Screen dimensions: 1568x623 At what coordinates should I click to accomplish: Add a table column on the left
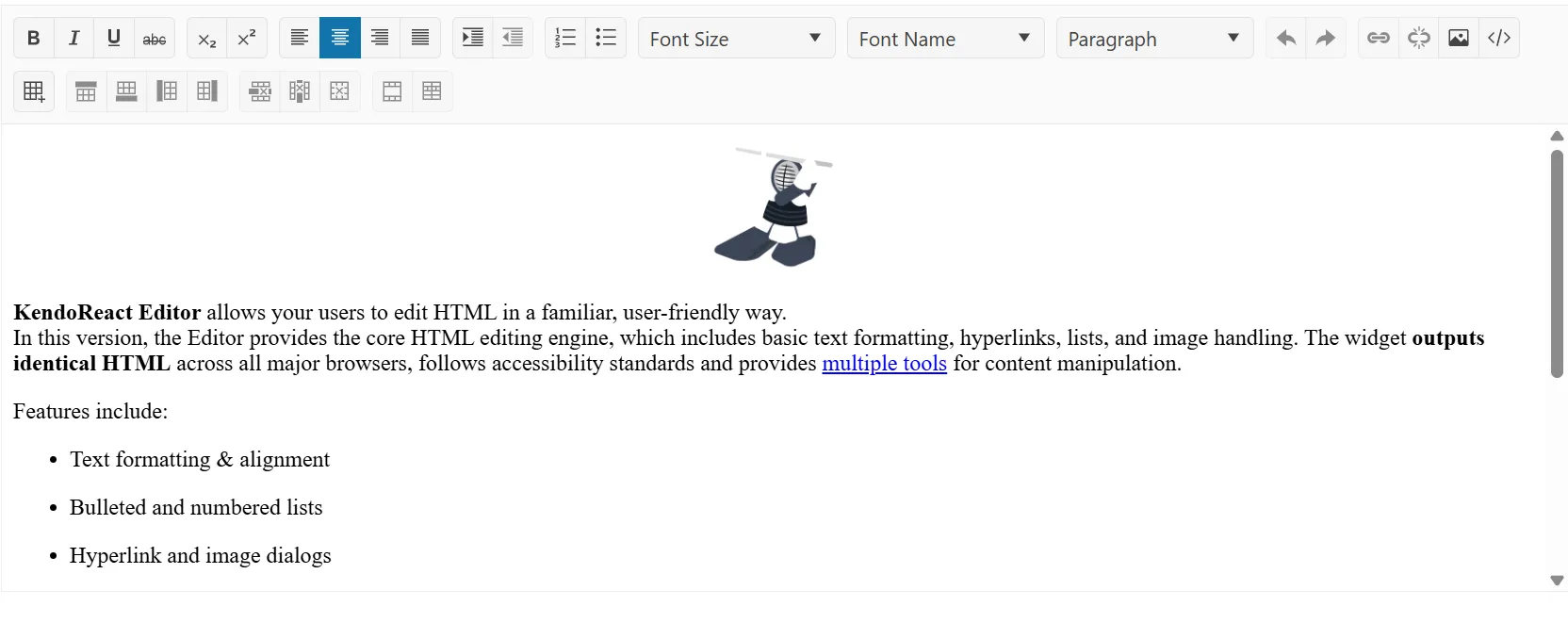pos(167,91)
